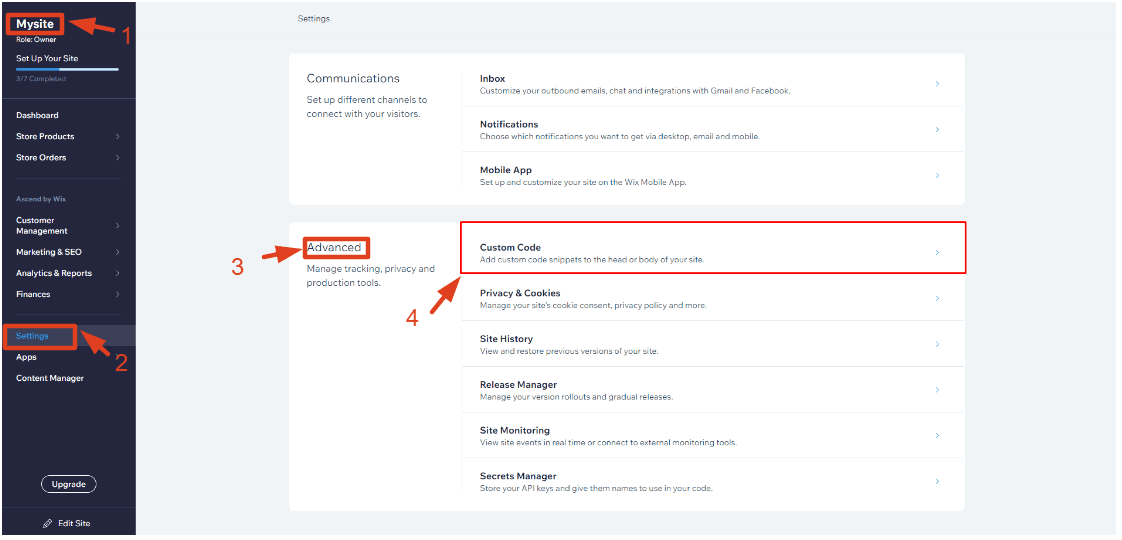
Task: Go to Content Manager in sidebar
Action: tap(50, 378)
